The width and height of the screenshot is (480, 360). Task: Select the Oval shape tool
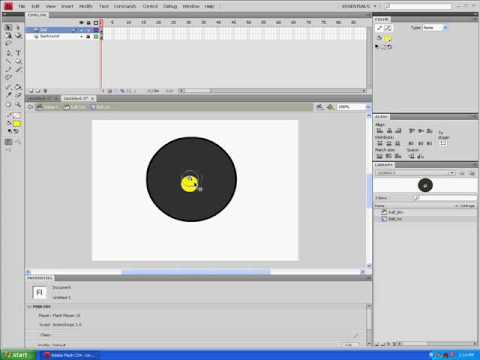[x=18, y=61]
